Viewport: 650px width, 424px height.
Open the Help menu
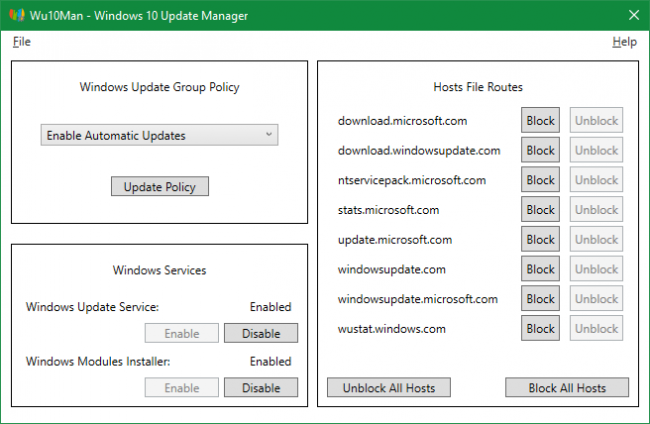(x=624, y=42)
